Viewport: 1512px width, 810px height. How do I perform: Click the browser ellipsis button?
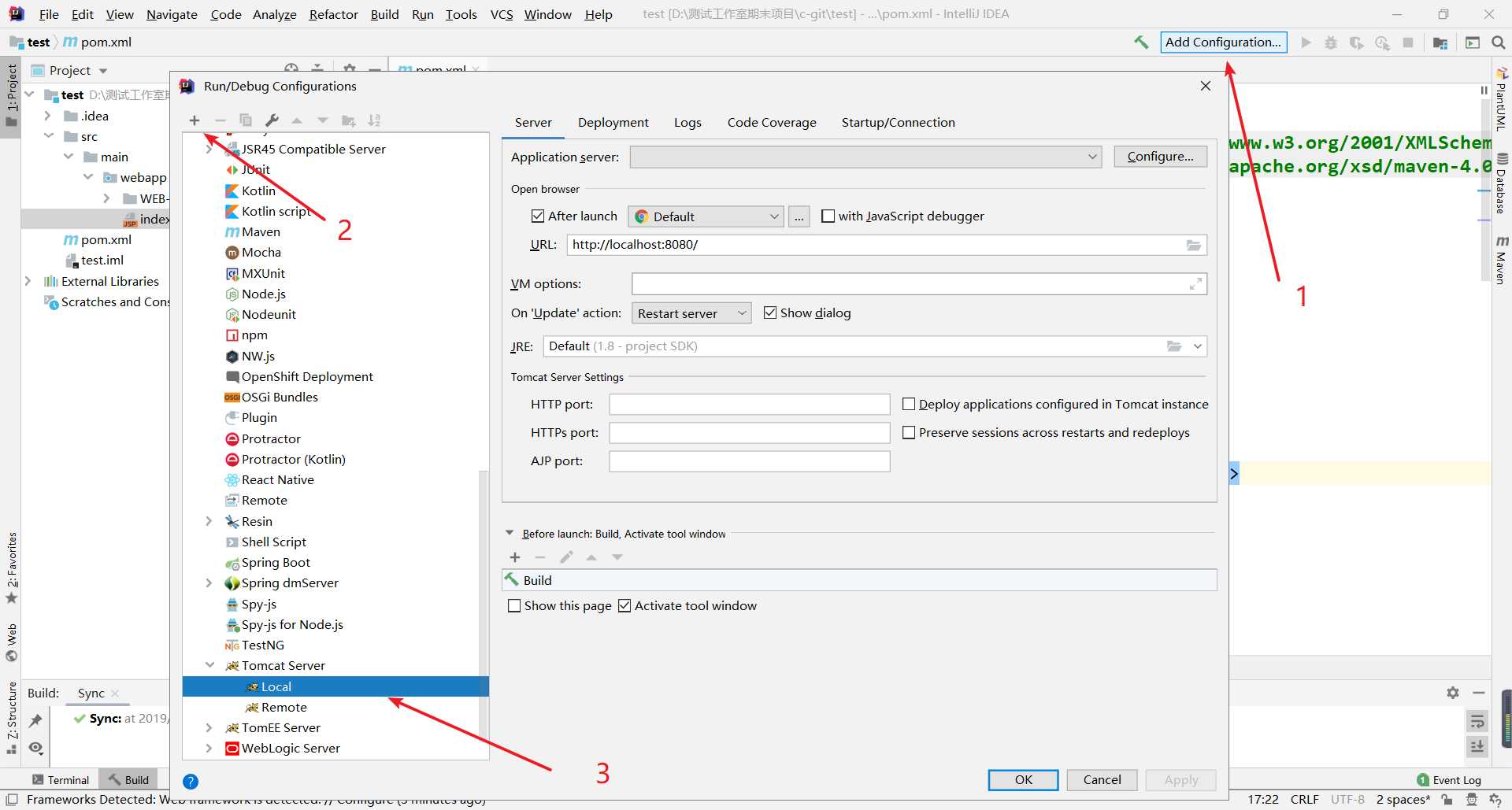coord(799,216)
